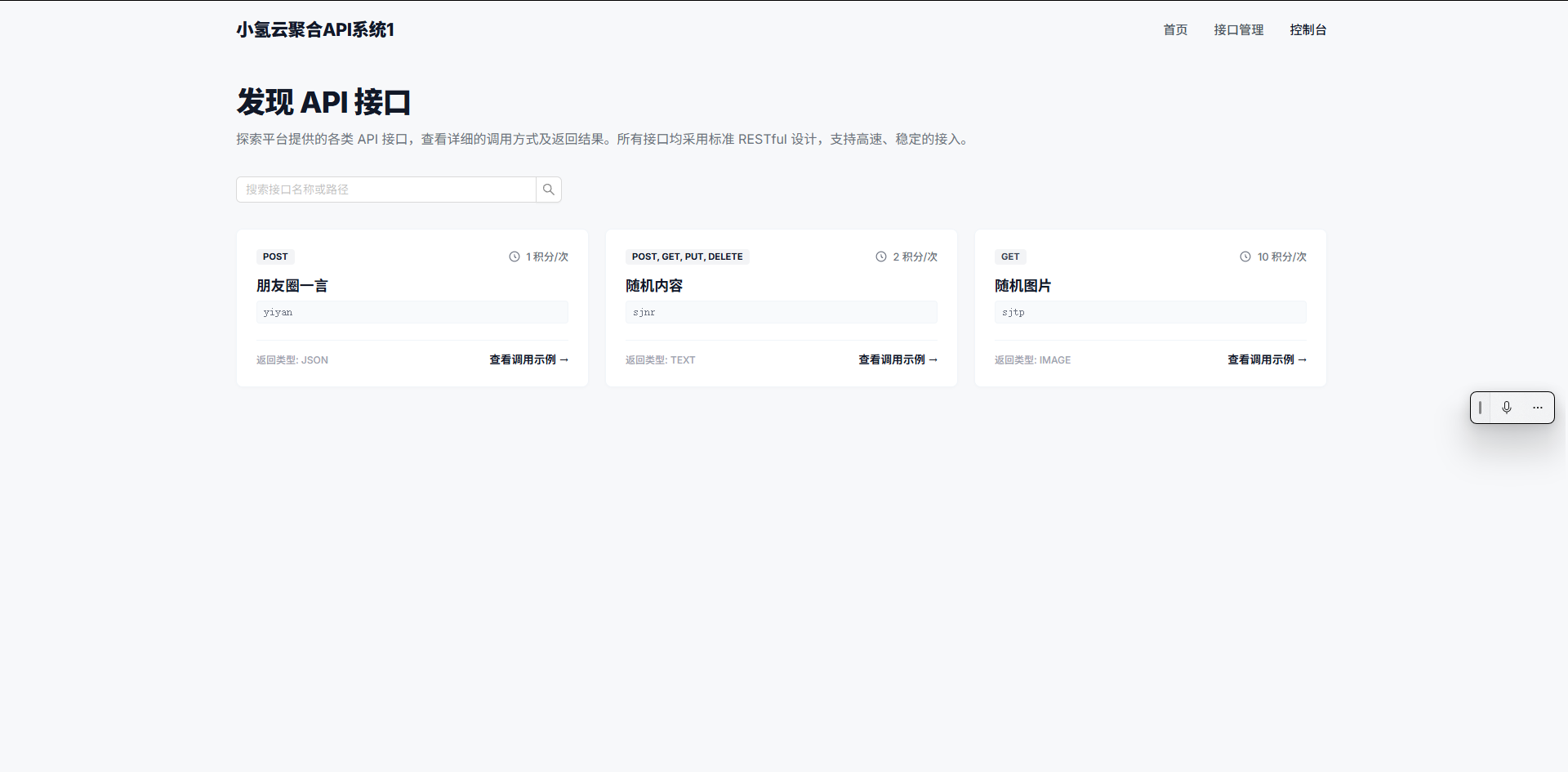1568x772 pixels.
Task: Open the ellipsis menu in floating widget
Action: coord(1539,407)
